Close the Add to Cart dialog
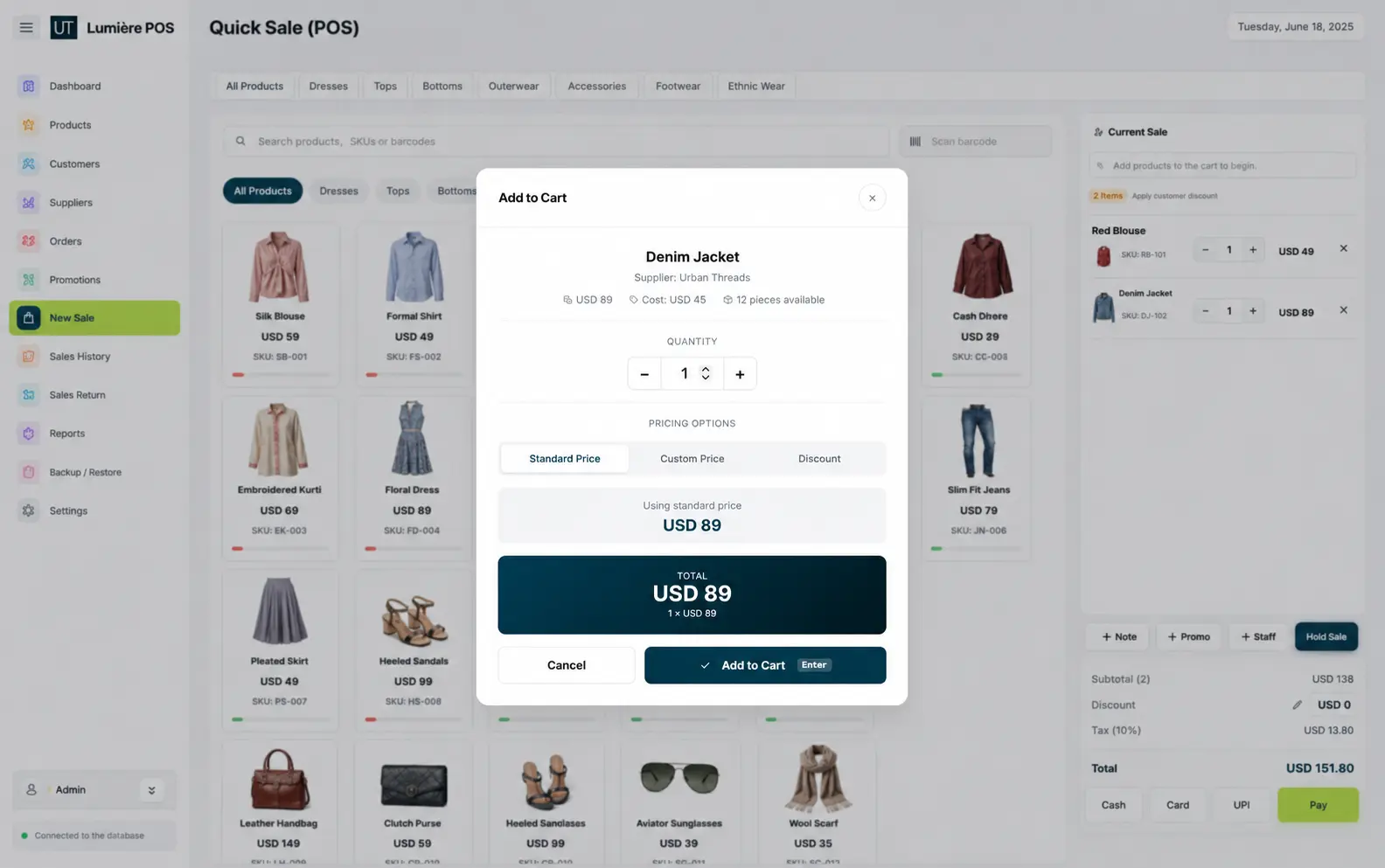 [872, 198]
